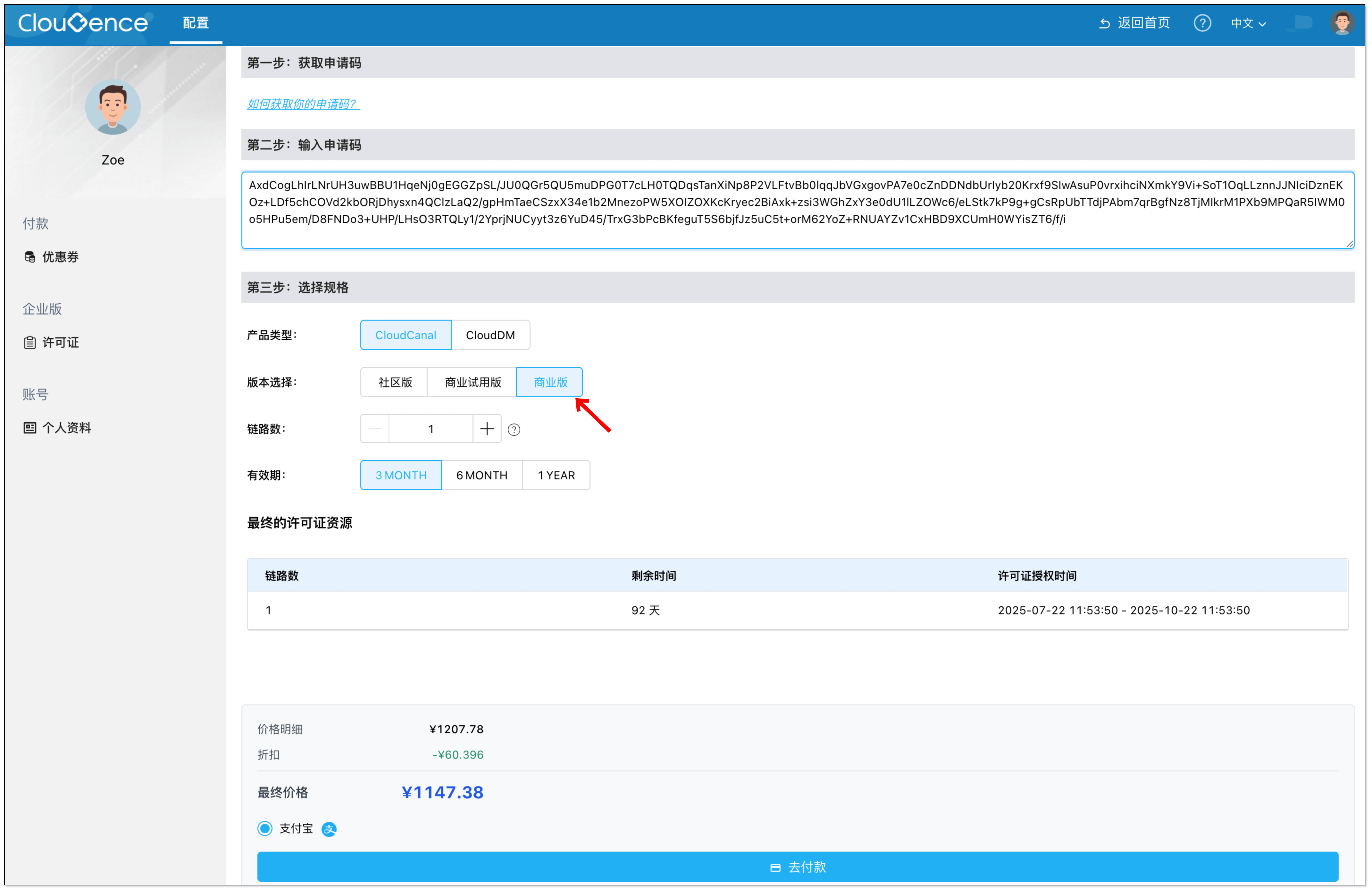1372x892 pixels.
Task: Click the 许可证授权时间 column header
Action: [1037, 576]
